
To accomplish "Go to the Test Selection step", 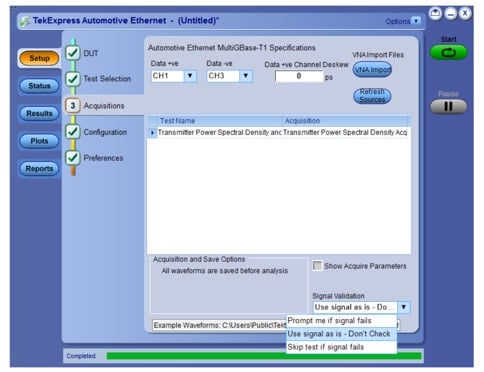I will click(x=107, y=79).
